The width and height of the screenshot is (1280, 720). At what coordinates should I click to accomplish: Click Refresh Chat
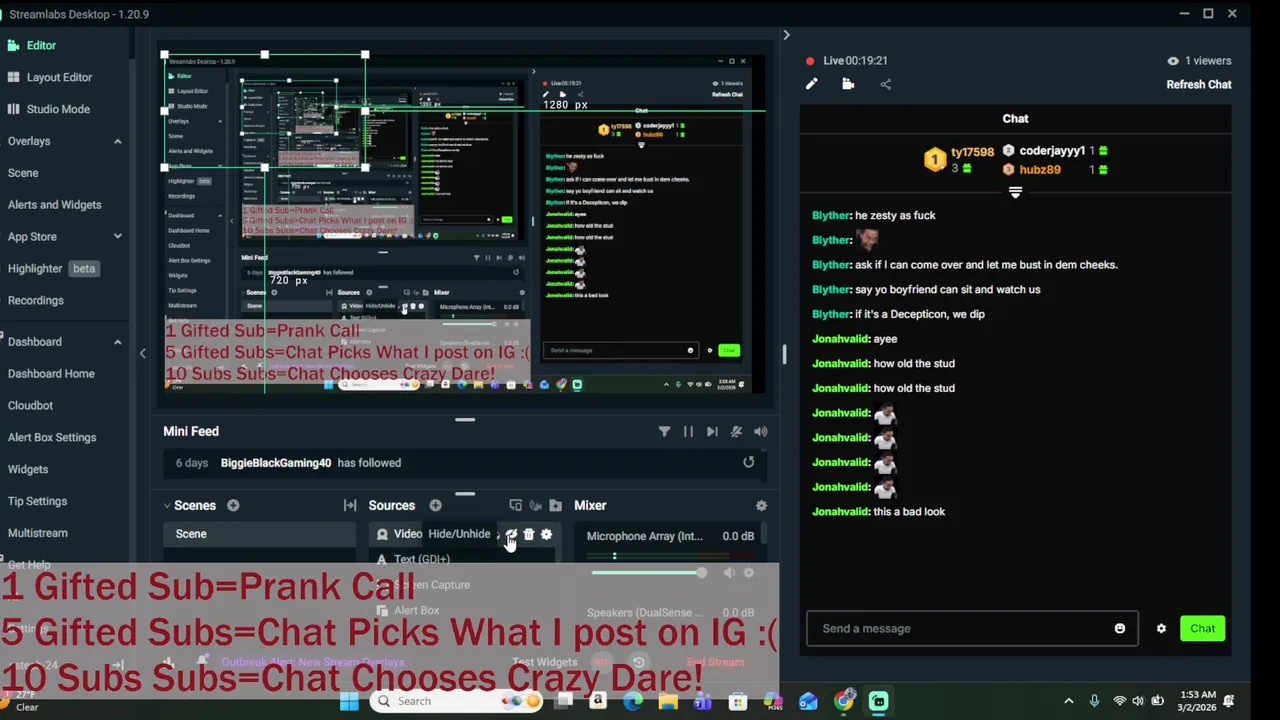point(1198,85)
